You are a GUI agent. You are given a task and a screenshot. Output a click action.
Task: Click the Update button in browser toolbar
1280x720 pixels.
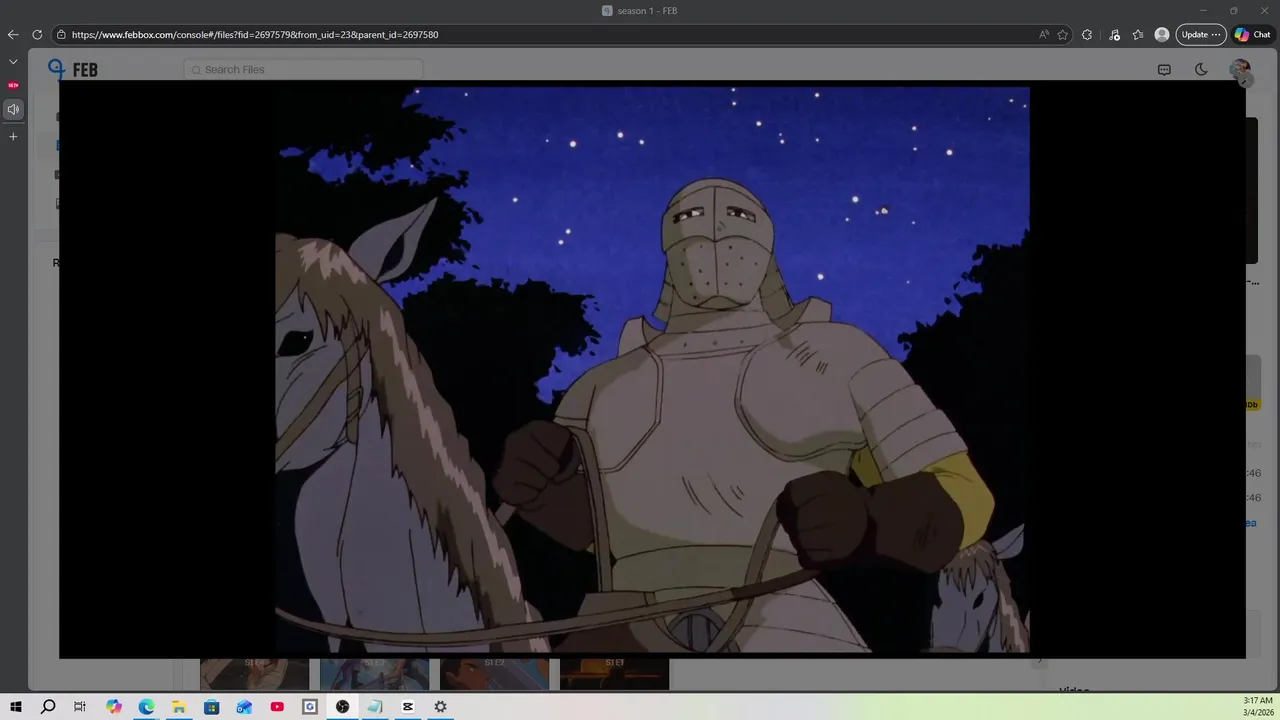[x=1201, y=34]
